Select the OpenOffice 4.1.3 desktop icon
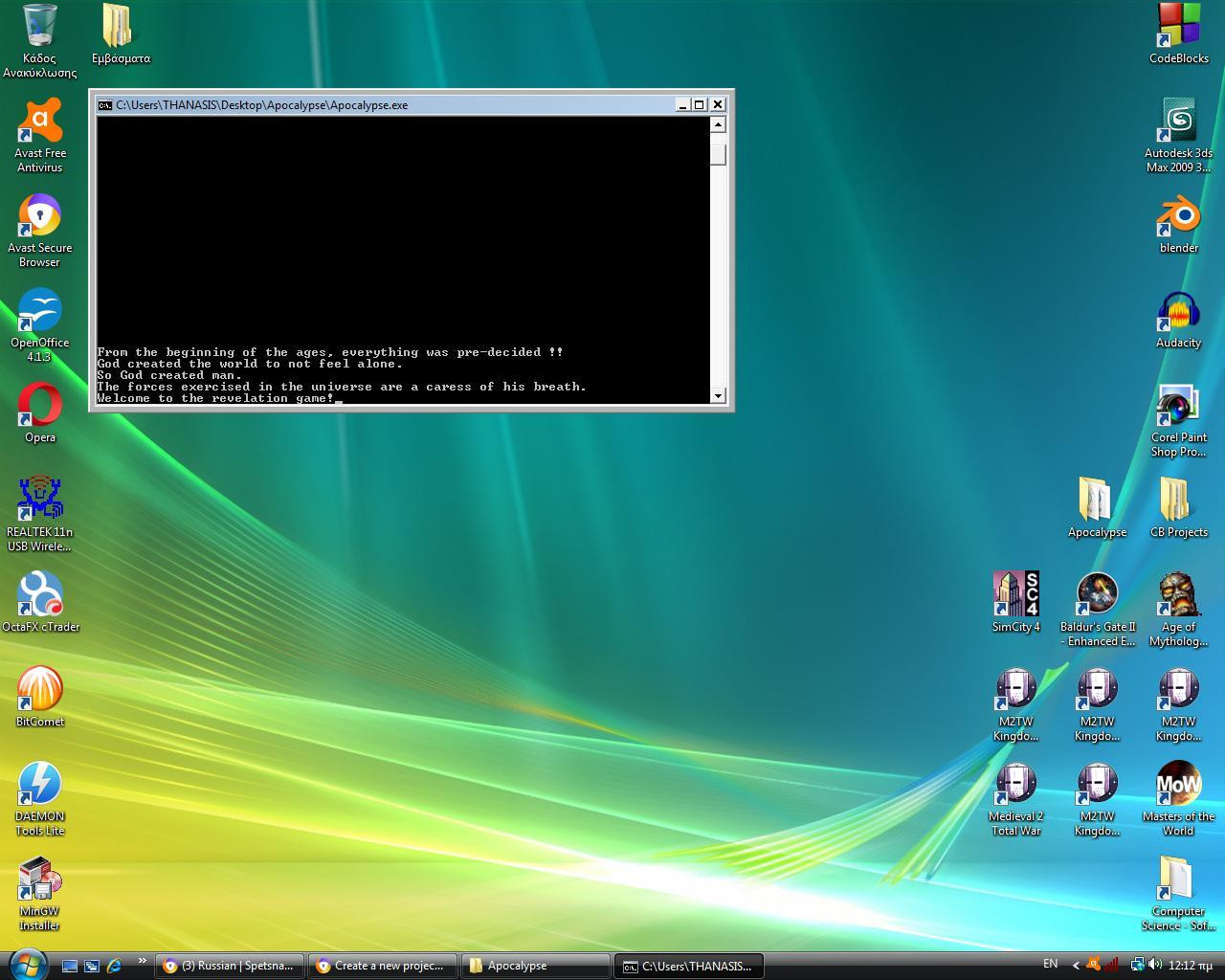This screenshot has width=1225, height=980. (39, 324)
